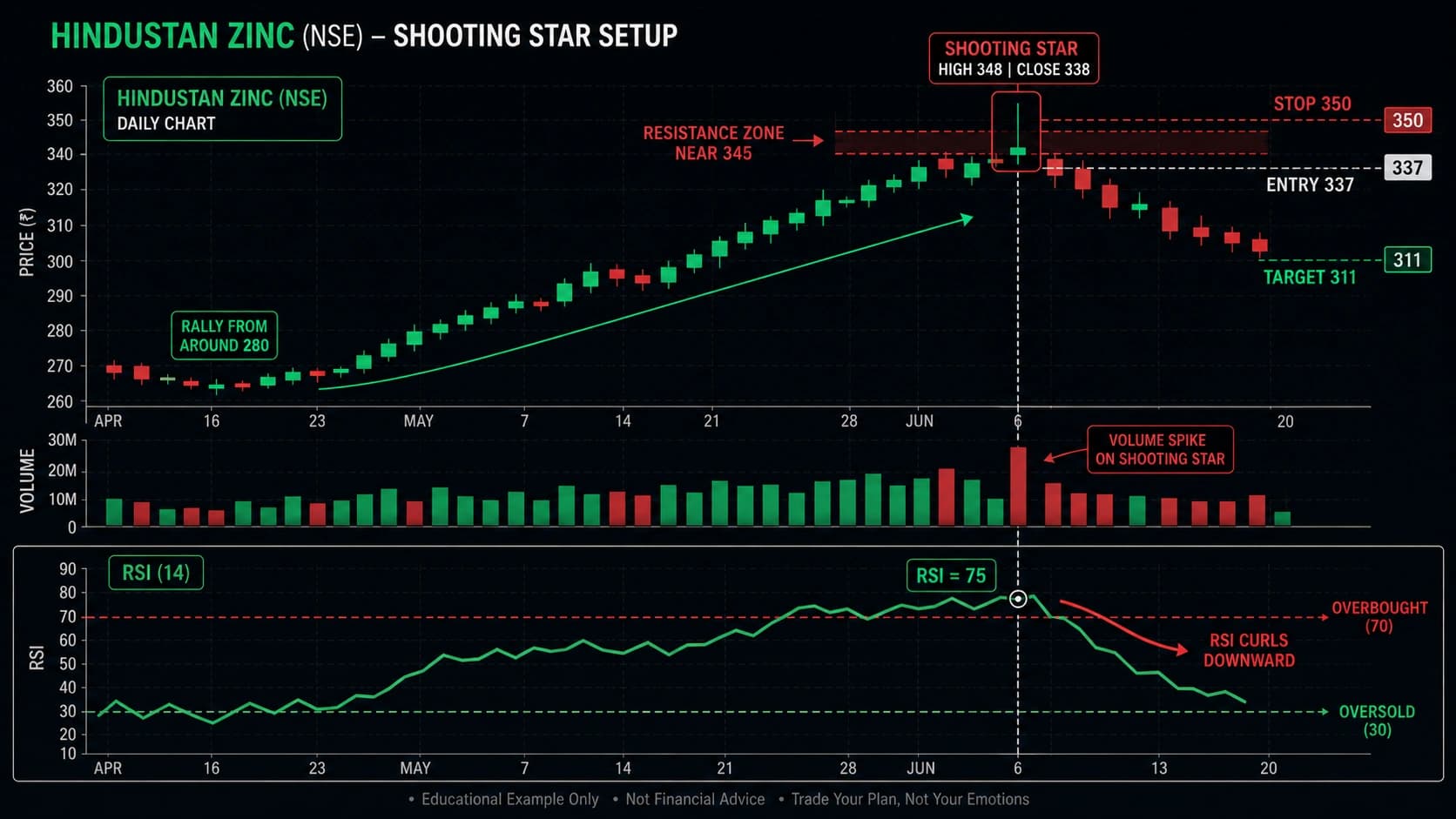The width and height of the screenshot is (1456, 819).
Task: Click the '10M' volume axis value
Action: (x=62, y=499)
